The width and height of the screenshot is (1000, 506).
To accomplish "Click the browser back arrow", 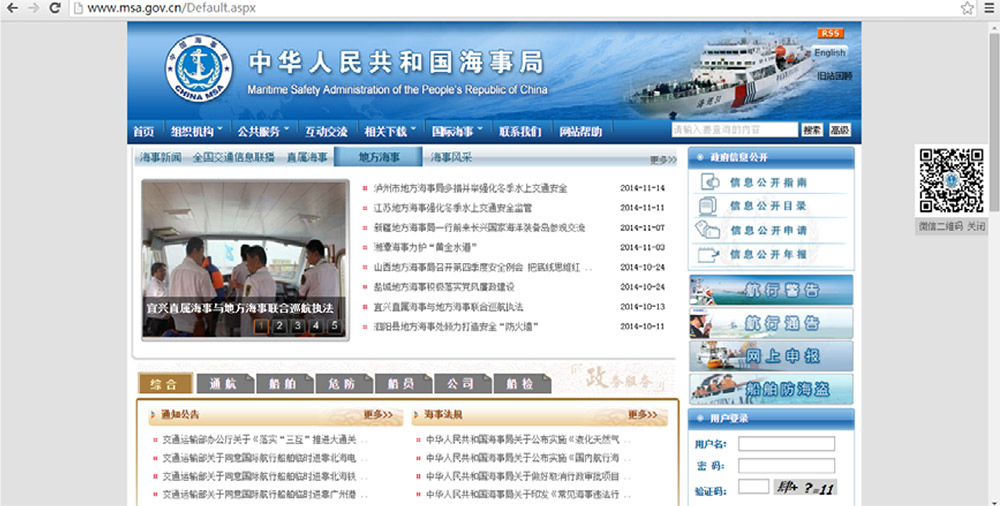I will tap(11, 8).
